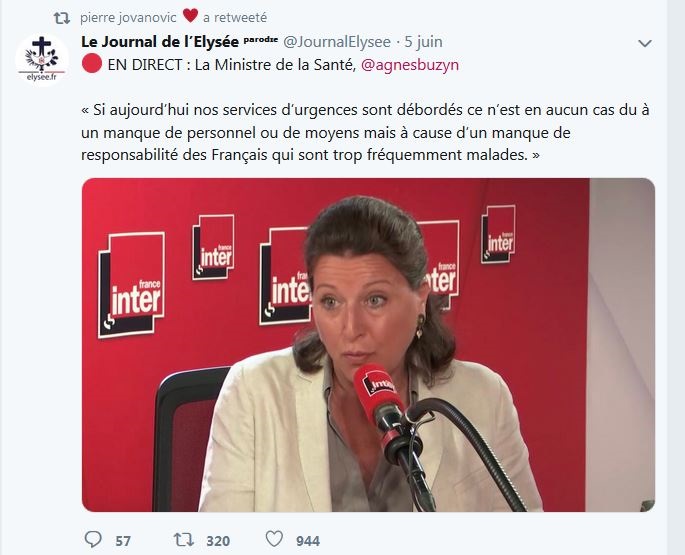Click the red circle EN DIRECT emoji

(92, 64)
